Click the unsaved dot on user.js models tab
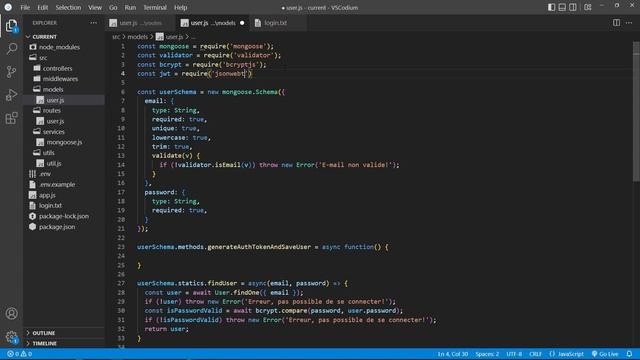Image resolution: width=640 pixels, height=360 pixels. coord(242,23)
